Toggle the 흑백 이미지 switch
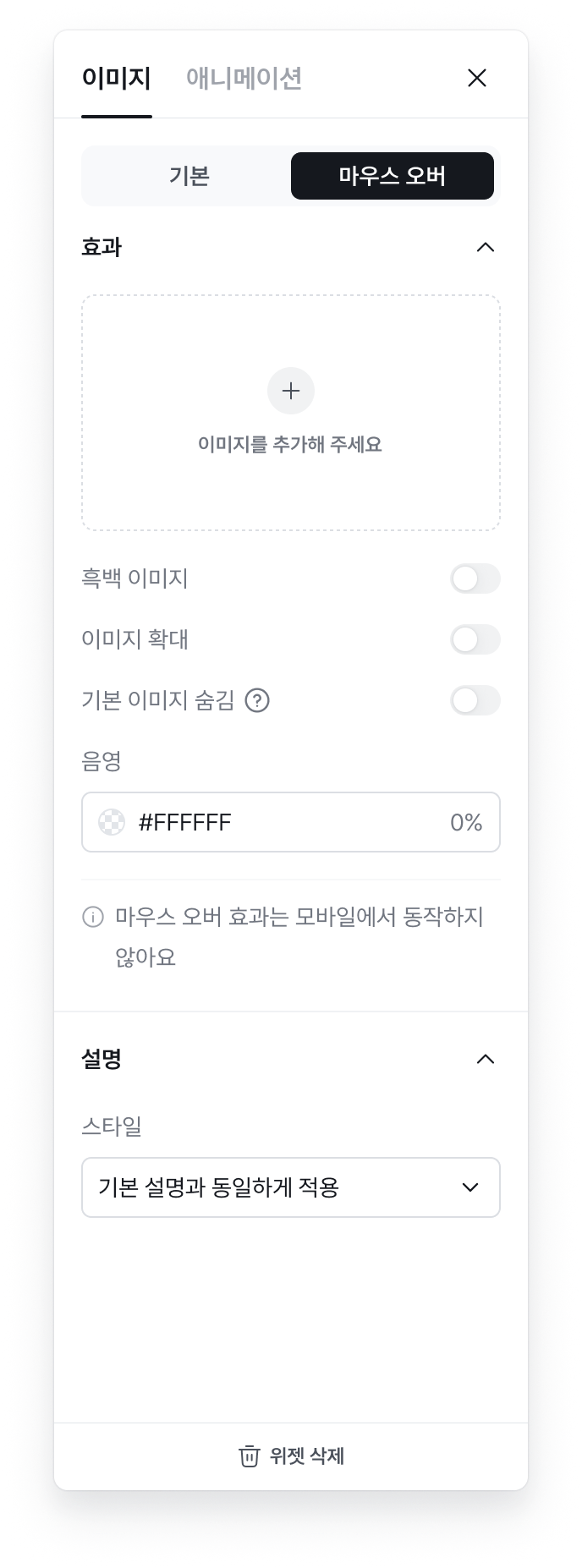This screenshot has height=1568, width=582. tap(475, 578)
